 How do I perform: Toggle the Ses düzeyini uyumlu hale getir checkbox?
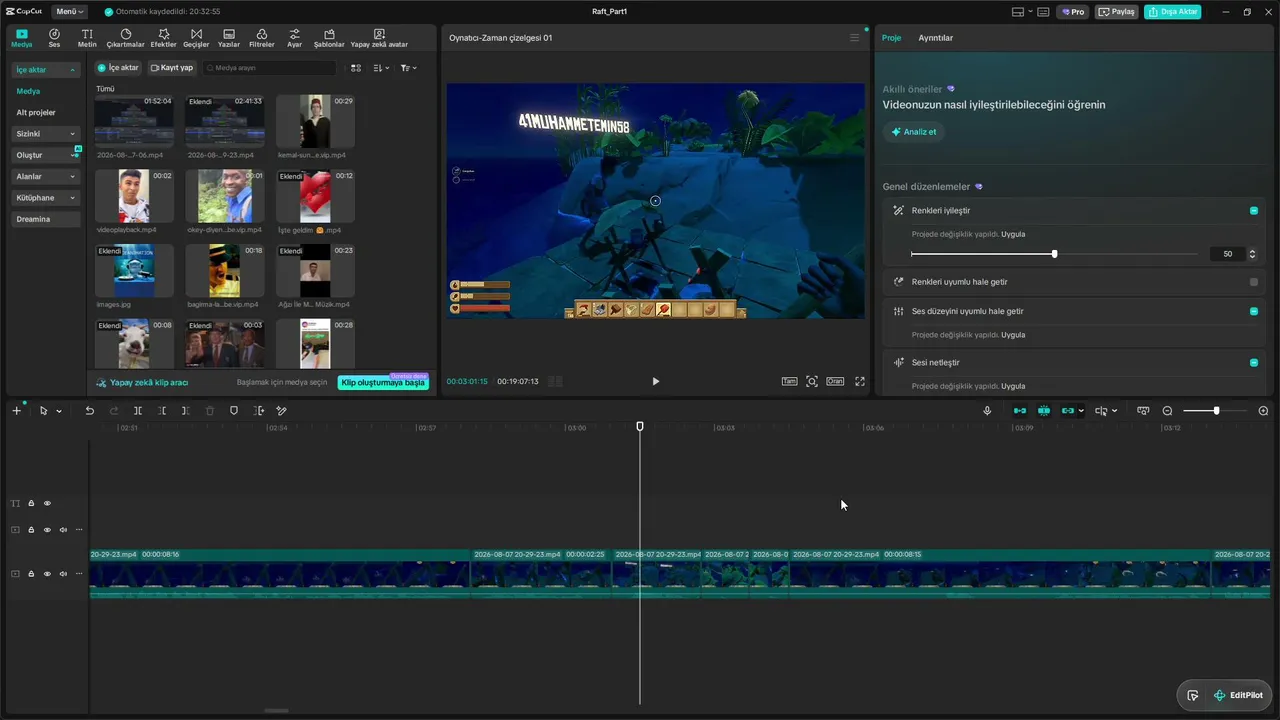(x=1254, y=311)
